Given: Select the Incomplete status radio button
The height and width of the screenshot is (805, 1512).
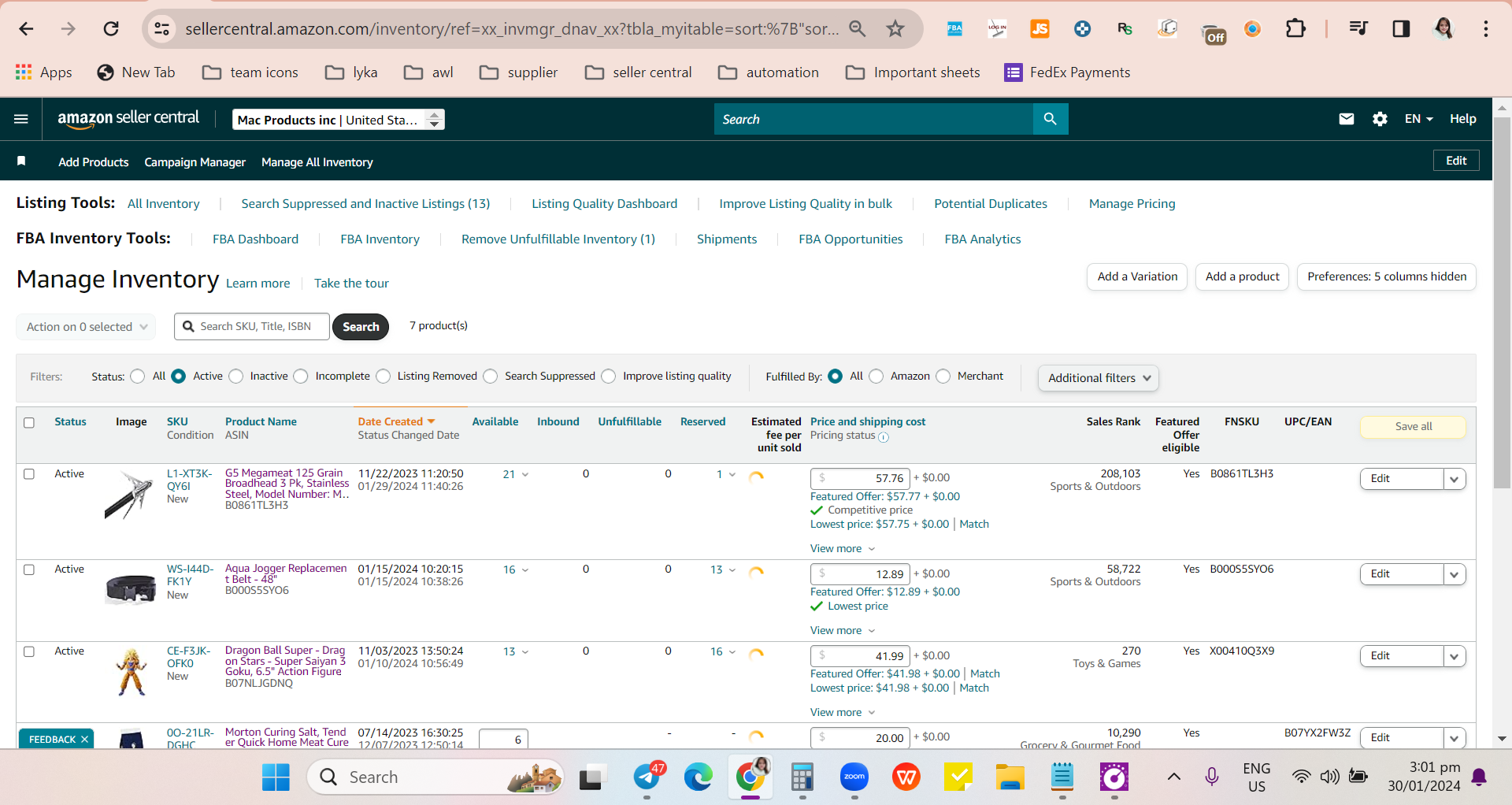Looking at the screenshot, I should click(301, 377).
